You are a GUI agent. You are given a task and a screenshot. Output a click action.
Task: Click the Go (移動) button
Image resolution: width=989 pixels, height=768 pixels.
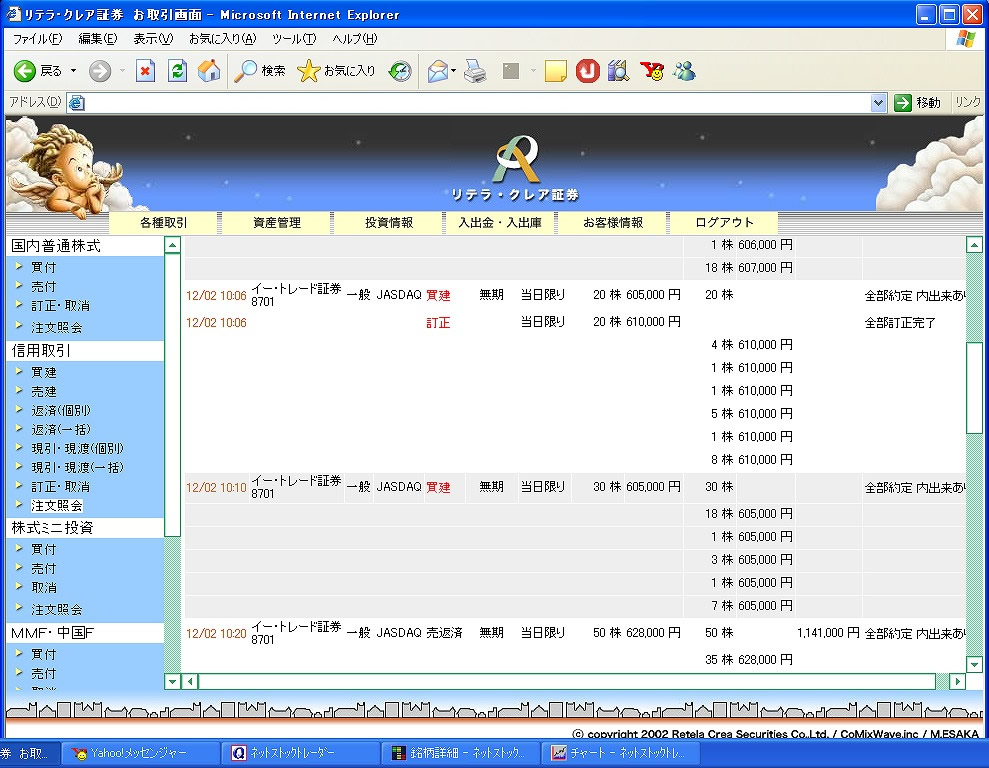(x=918, y=103)
